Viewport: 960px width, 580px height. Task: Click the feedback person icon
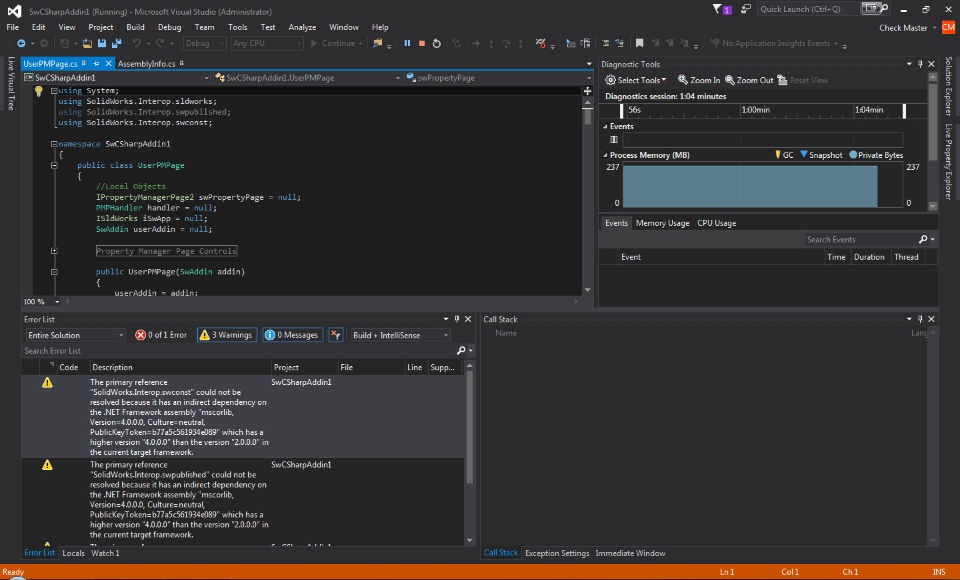pyautogui.click(x=745, y=9)
